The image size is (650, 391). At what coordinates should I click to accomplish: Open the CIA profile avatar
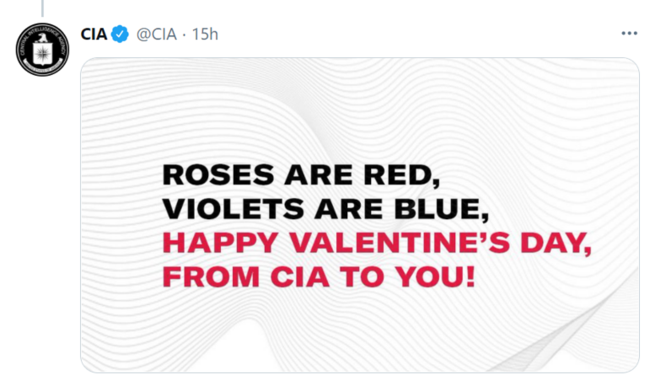point(42,50)
